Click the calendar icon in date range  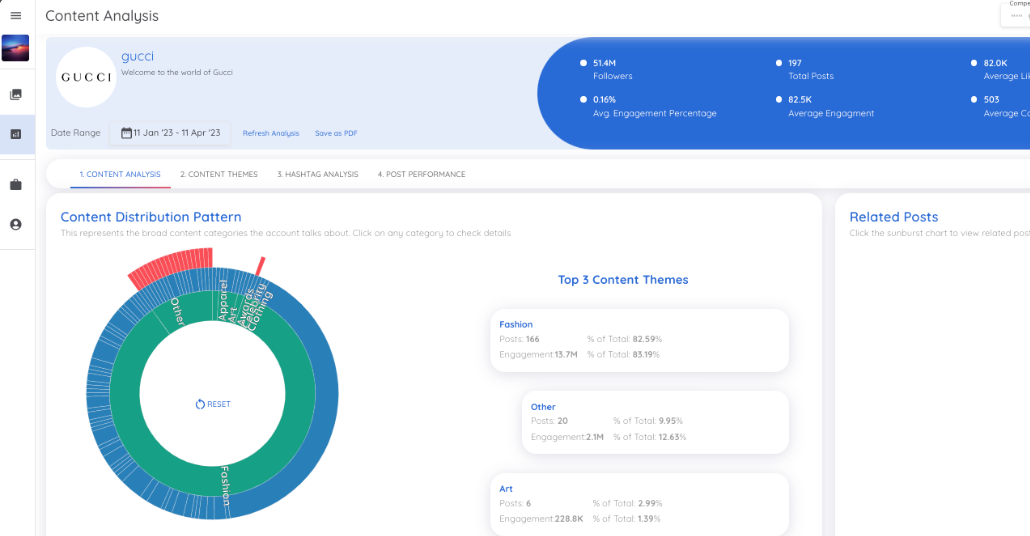click(x=126, y=133)
